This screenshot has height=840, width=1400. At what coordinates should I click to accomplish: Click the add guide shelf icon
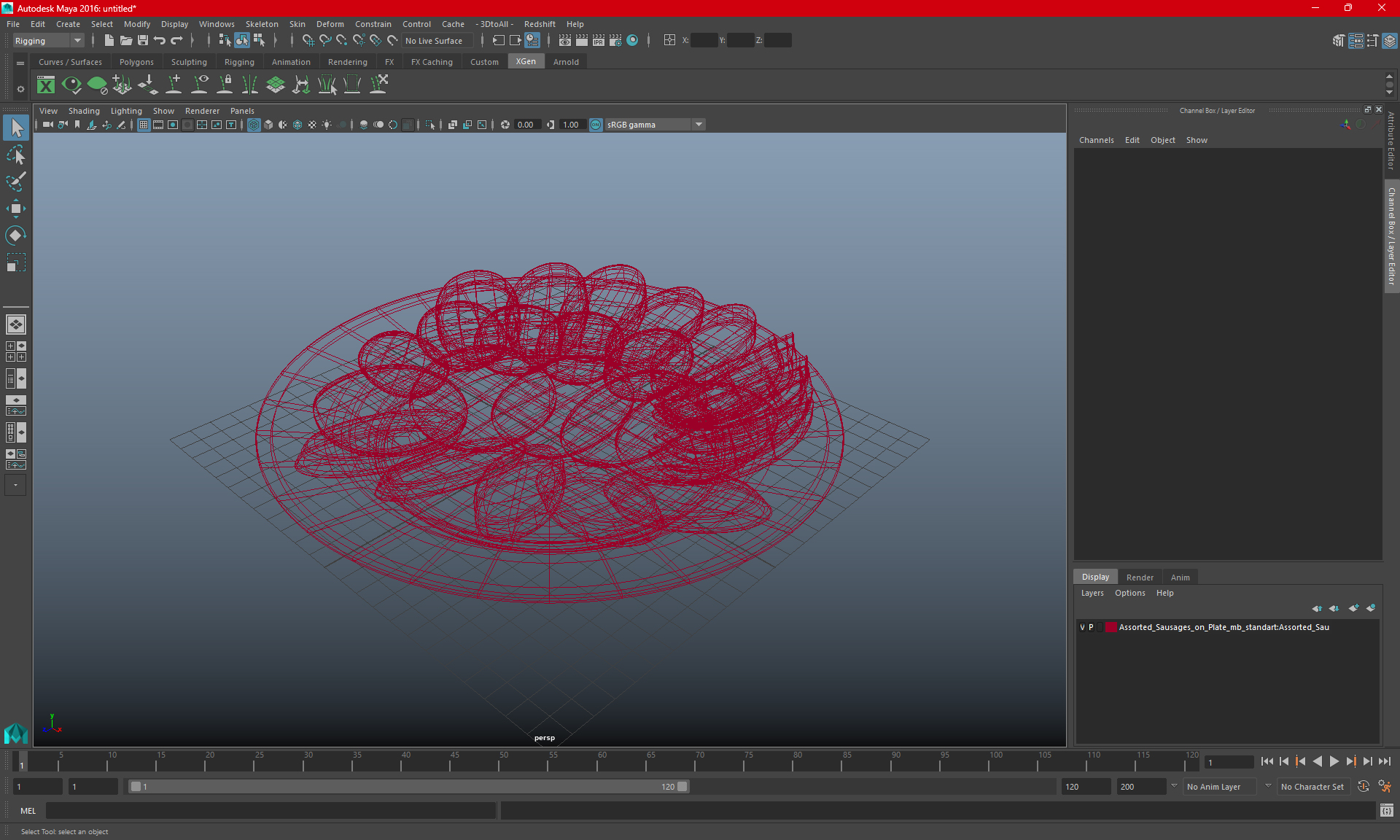tap(174, 85)
